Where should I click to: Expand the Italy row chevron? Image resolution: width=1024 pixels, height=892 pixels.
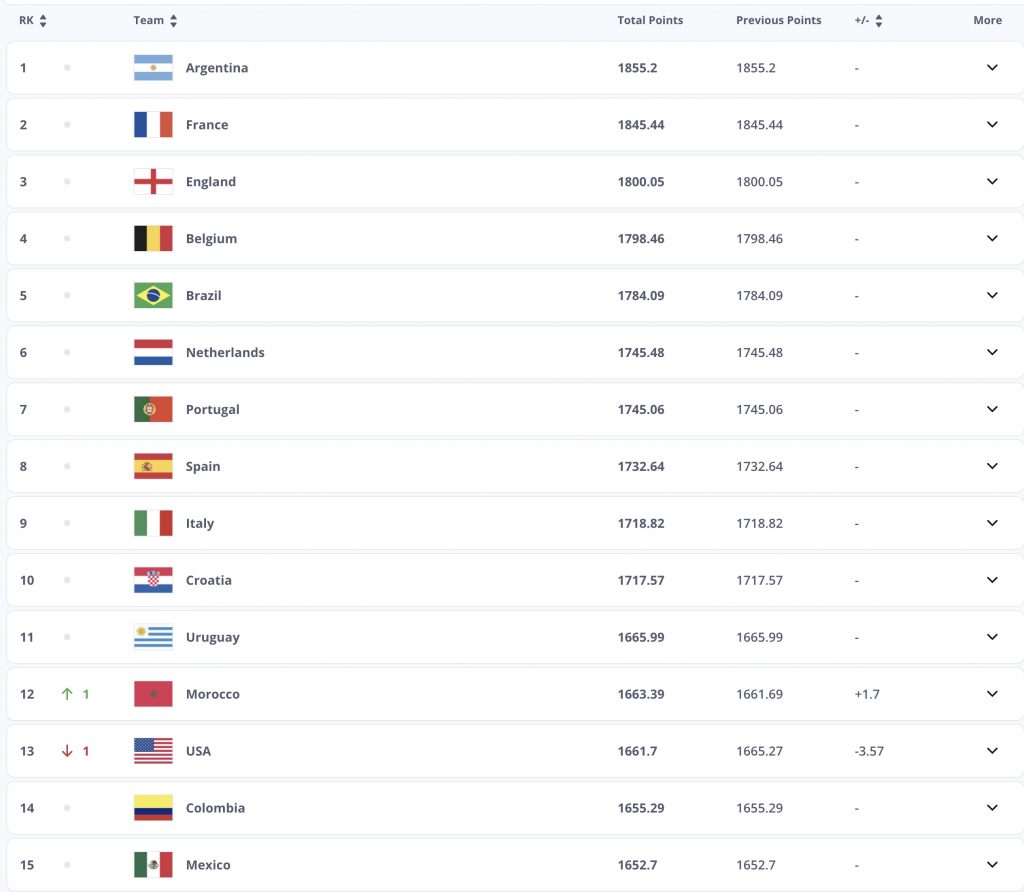[x=992, y=523]
